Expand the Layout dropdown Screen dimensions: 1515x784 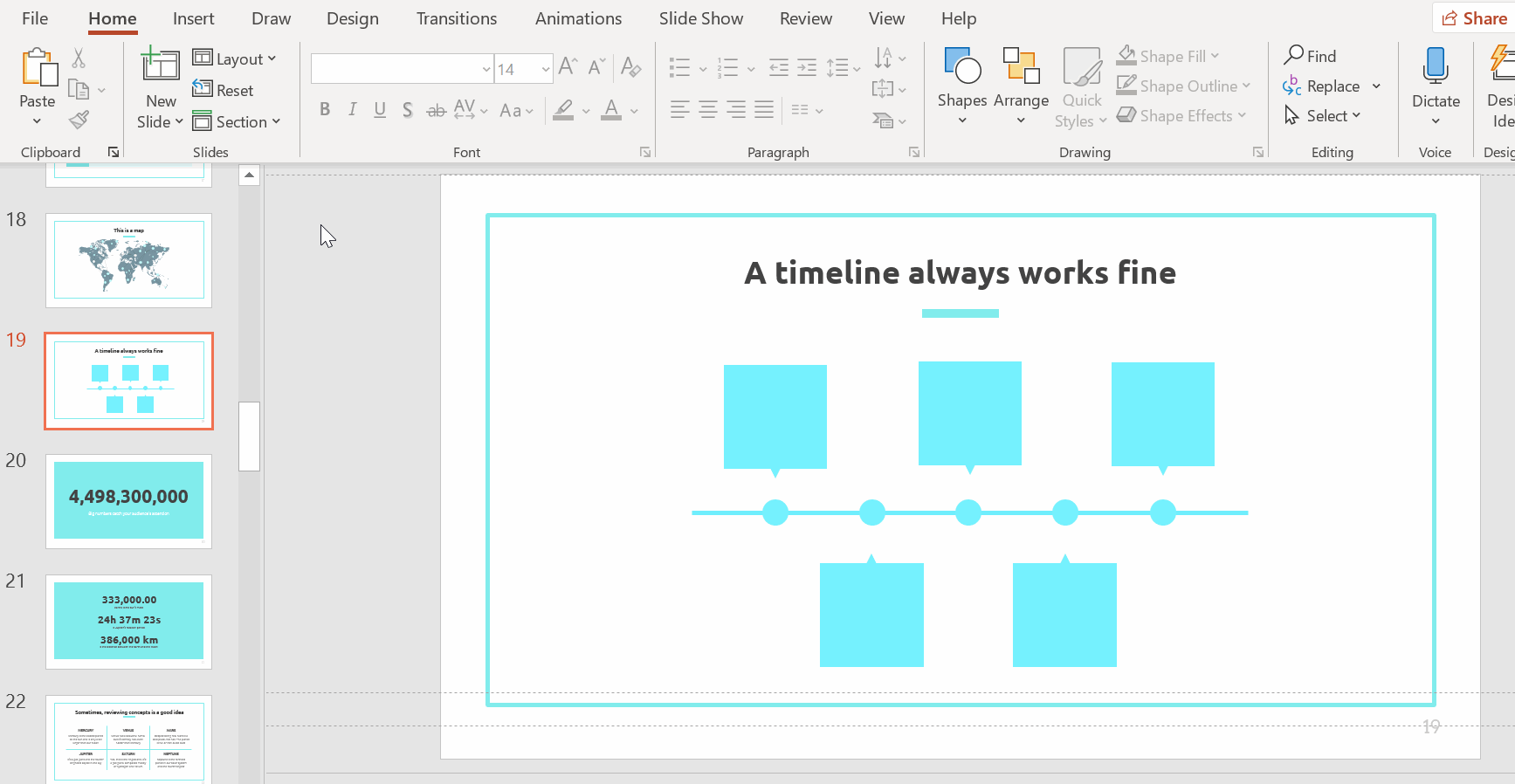pyautogui.click(x=235, y=58)
